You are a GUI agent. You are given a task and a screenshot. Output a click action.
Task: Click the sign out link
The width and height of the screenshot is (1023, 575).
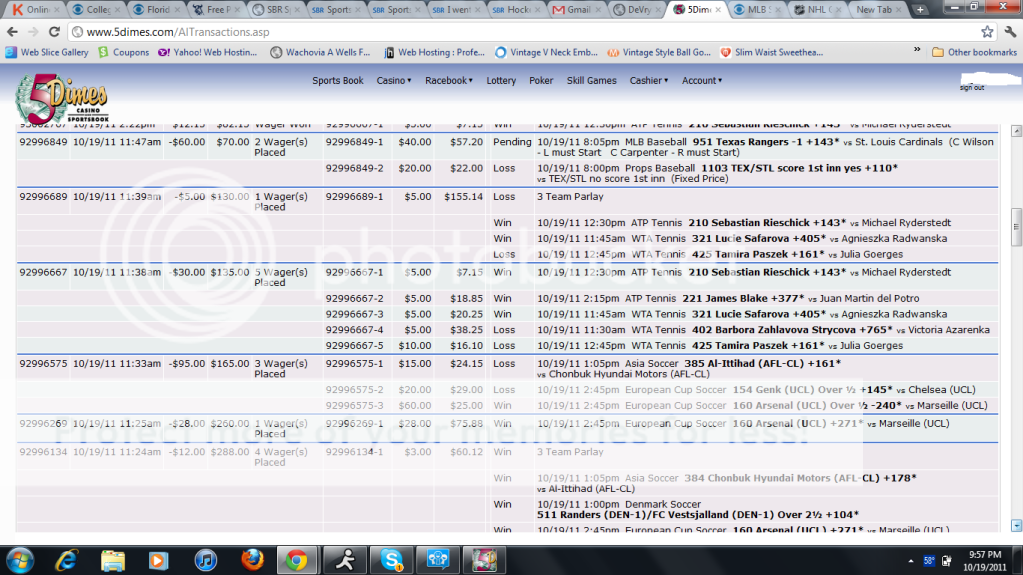pyautogui.click(x=971, y=88)
